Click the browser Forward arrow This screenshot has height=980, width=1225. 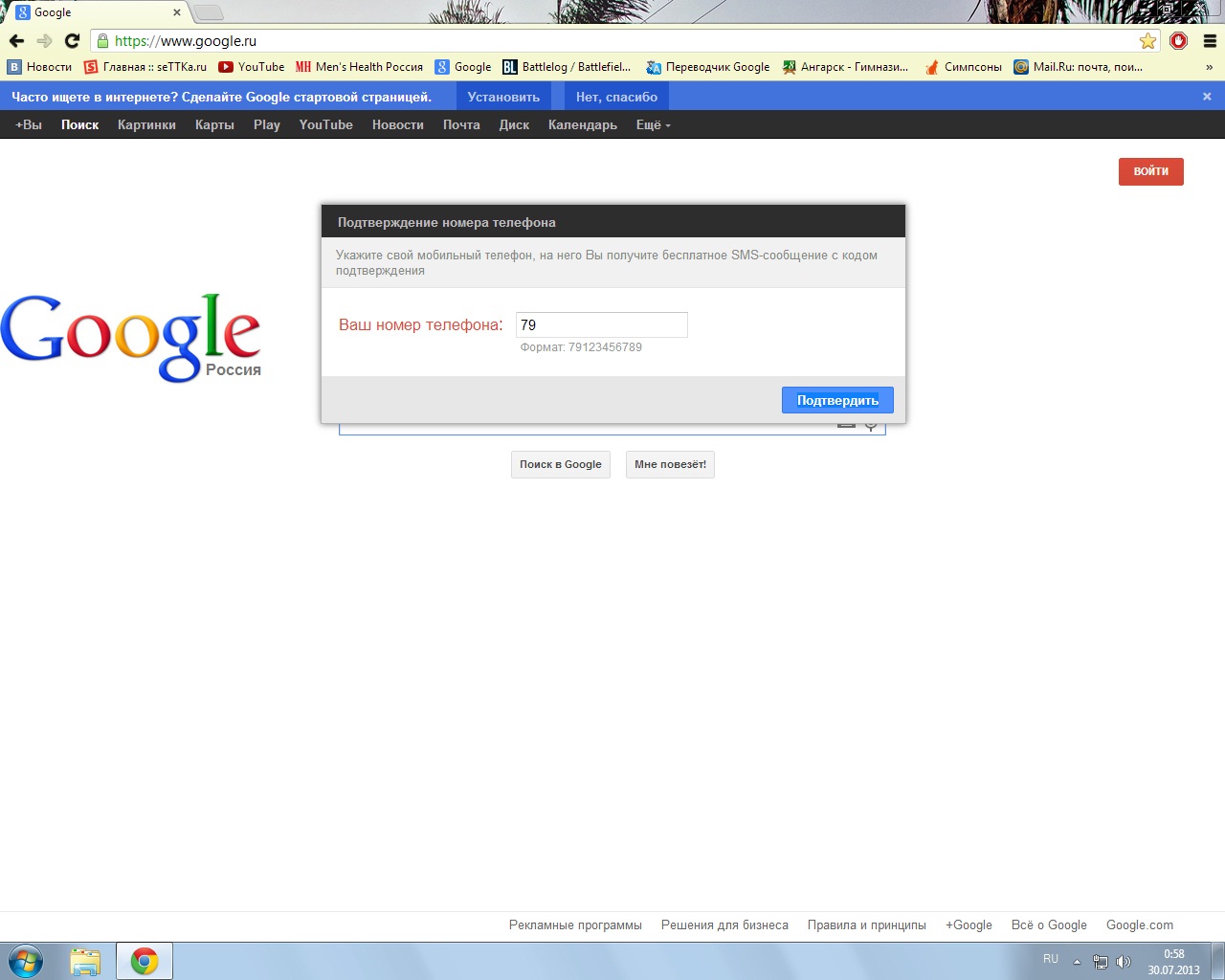point(44,41)
